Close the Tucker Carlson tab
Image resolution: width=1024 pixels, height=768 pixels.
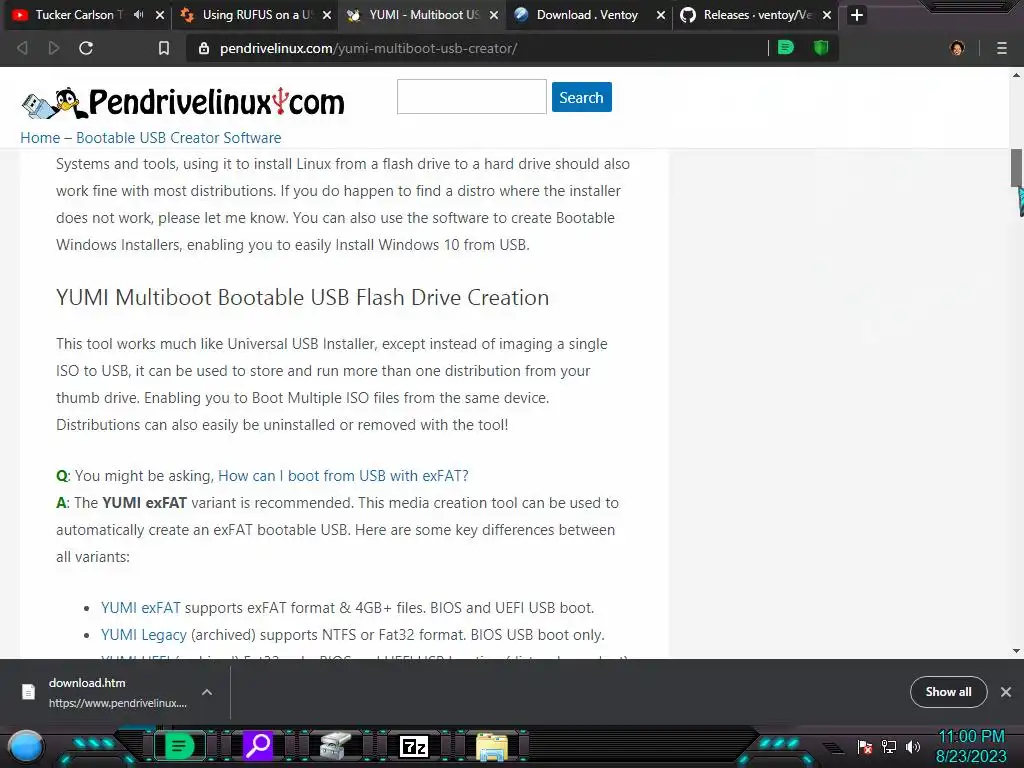[x=160, y=15]
